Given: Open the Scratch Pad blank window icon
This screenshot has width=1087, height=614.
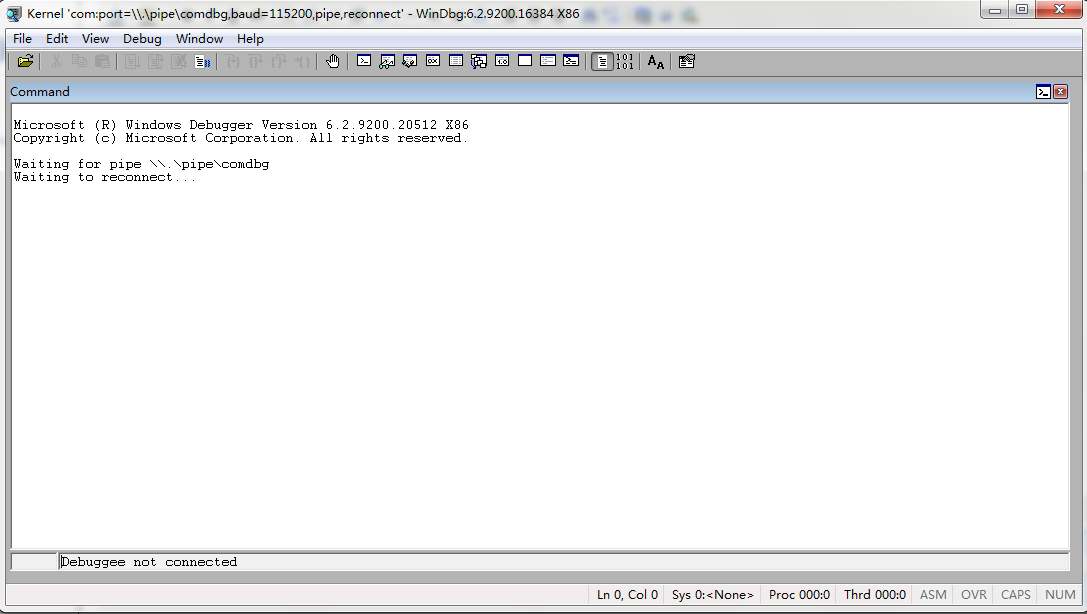Looking at the screenshot, I should click(525, 61).
